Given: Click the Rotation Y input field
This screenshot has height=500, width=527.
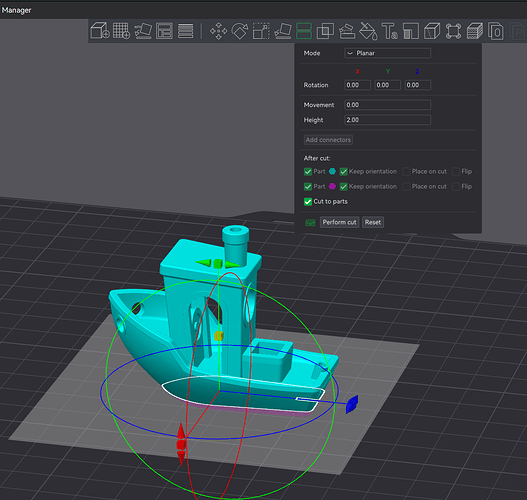Looking at the screenshot, I should 388,85.
